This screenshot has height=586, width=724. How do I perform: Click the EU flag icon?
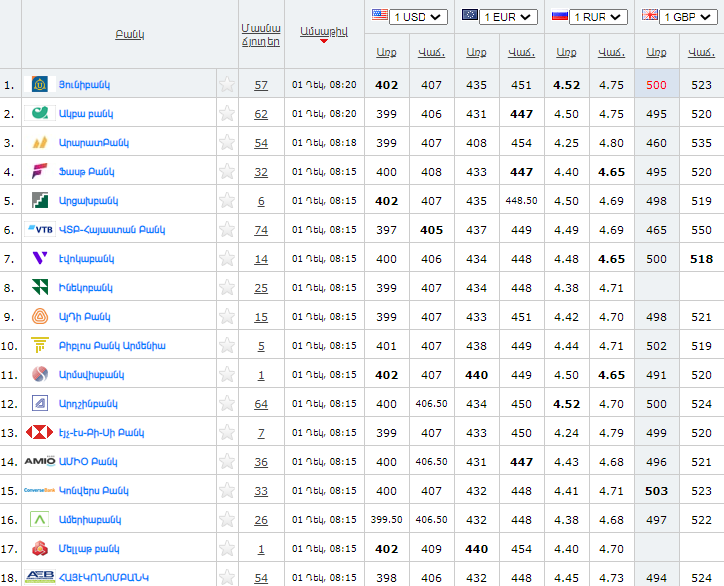(470, 15)
